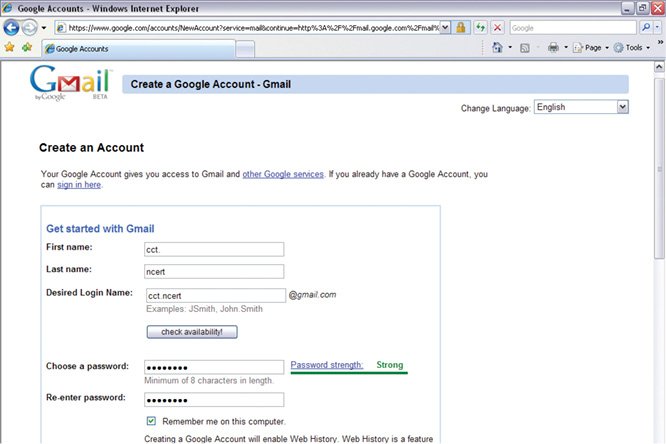Click the 'check availability!' button

click(192, 332)
